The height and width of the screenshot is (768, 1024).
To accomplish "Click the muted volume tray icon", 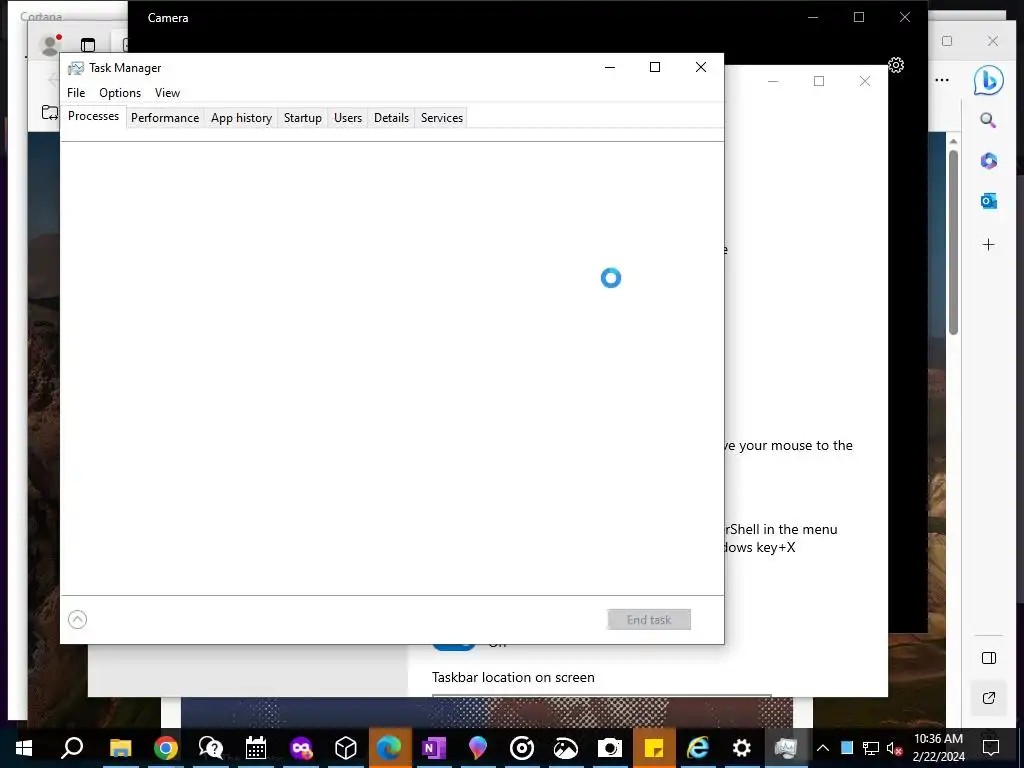I will [x=895, y=748].
